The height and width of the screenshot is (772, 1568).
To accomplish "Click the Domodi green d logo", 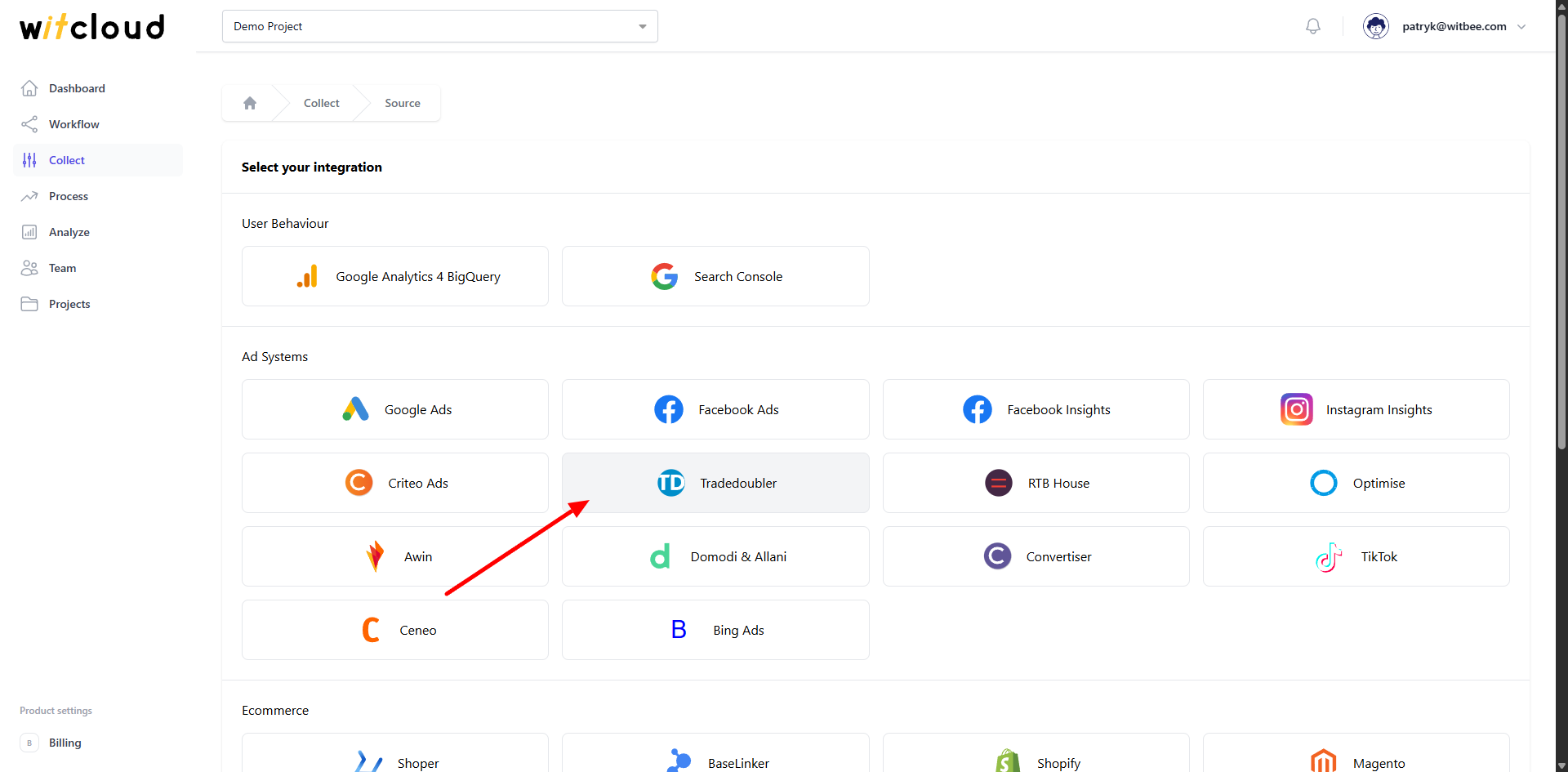I will (661, 556).
